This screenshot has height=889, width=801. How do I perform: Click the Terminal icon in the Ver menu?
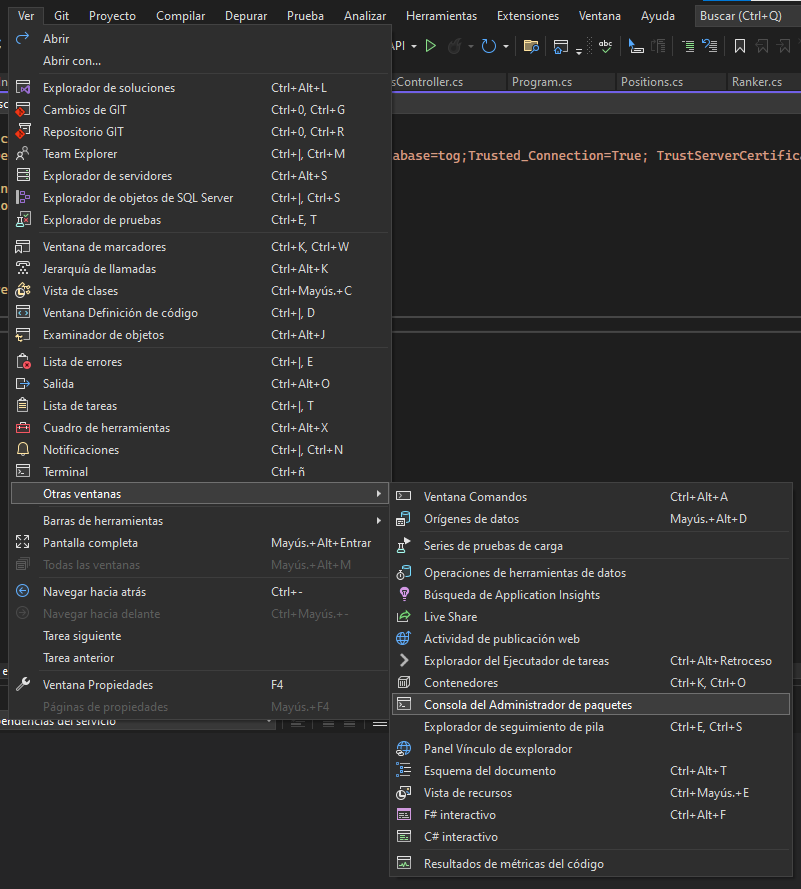[x=23, y=471]
